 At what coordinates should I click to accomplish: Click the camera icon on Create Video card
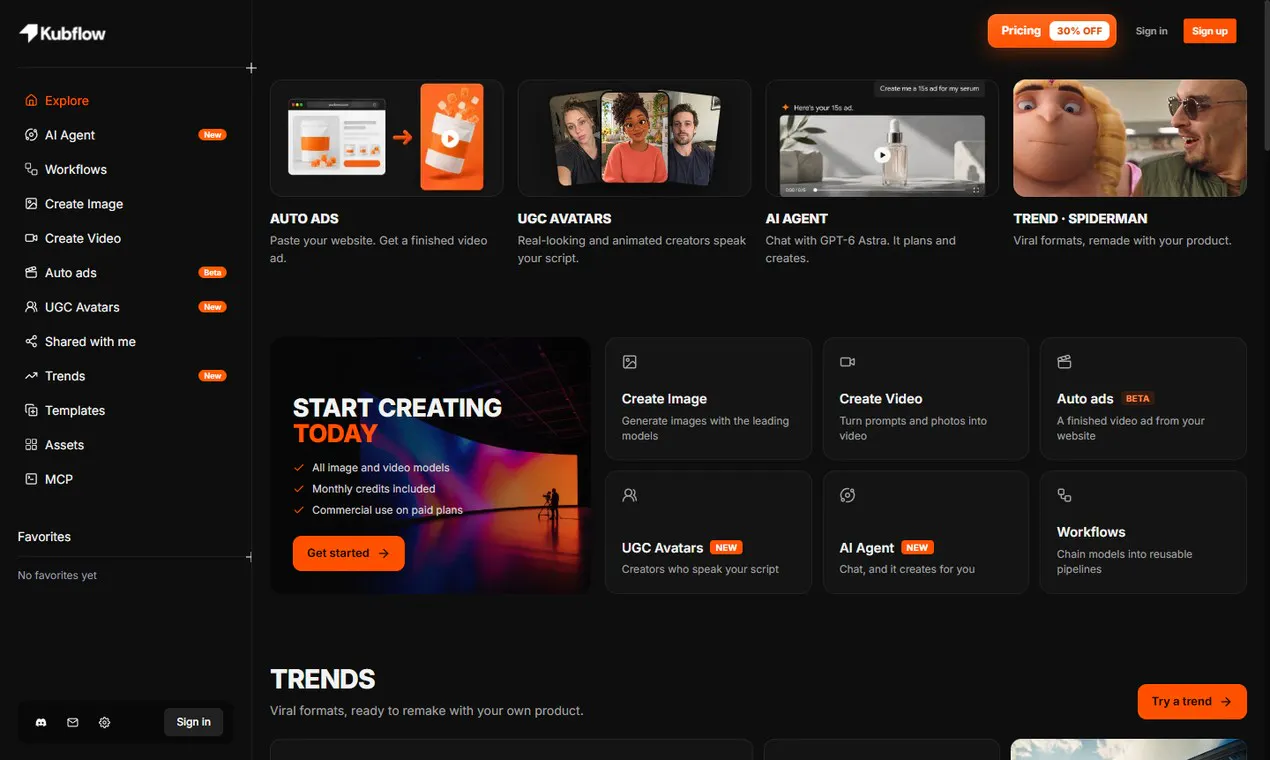(x=847, y=362)
